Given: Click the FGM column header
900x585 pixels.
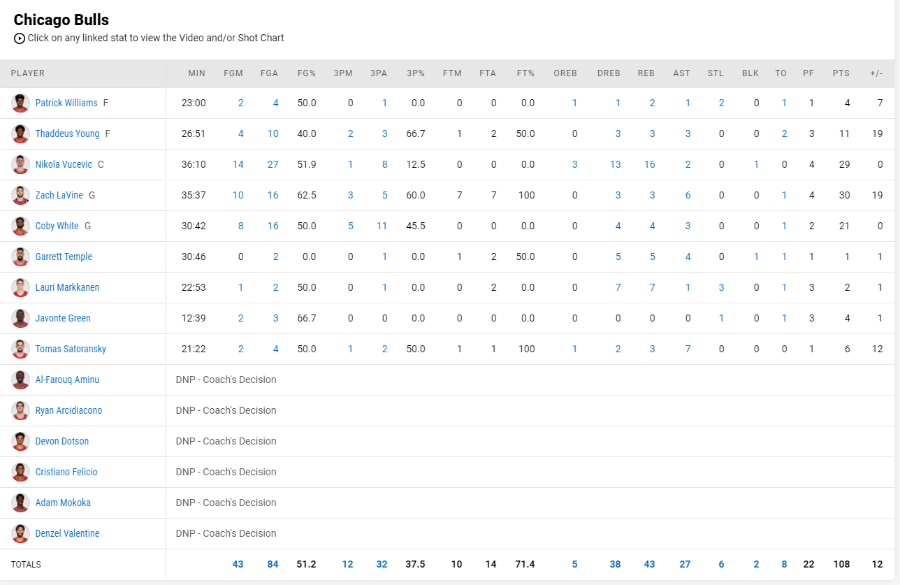Looking at the screenshot, I should (x=233, y=73).
